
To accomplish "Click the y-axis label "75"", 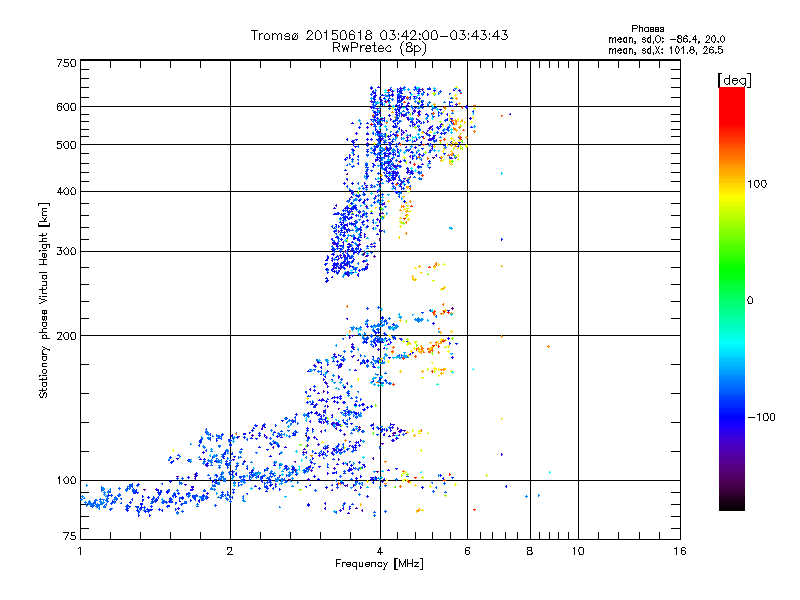I will point(70,536).
